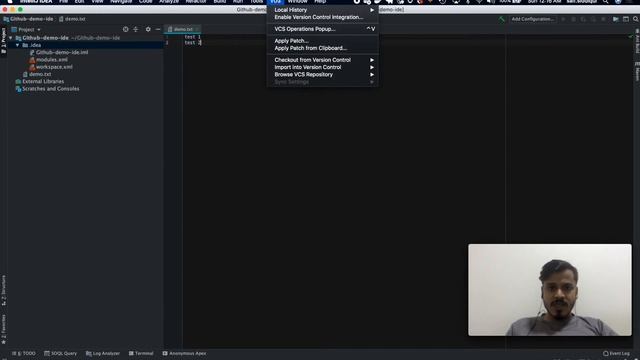Viewport: 640px width, 360px height.
Task: Choose Apply Patch from Clipboard
Action: click(x=322, y=48)
